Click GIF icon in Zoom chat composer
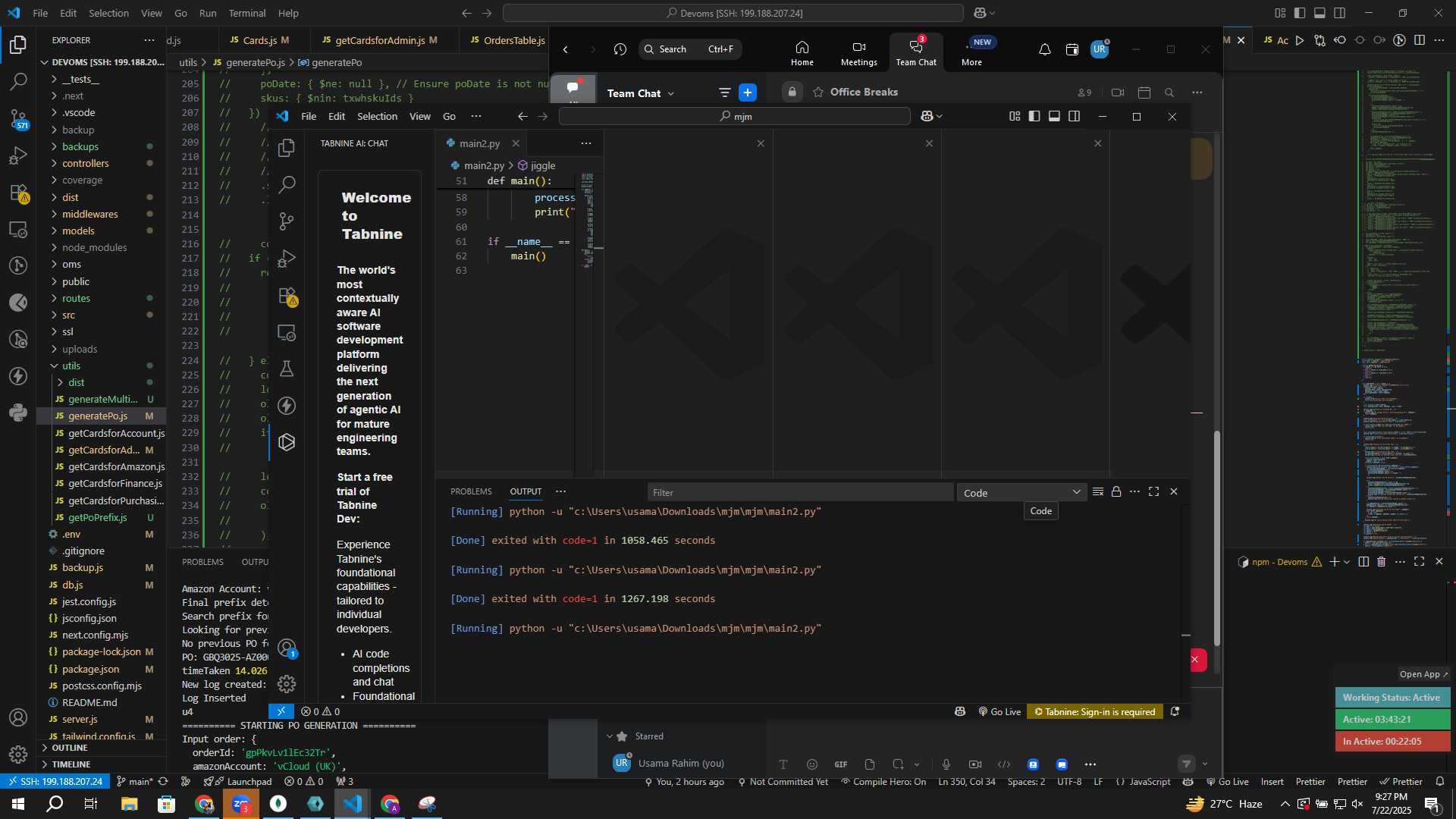 click(841, 764)
